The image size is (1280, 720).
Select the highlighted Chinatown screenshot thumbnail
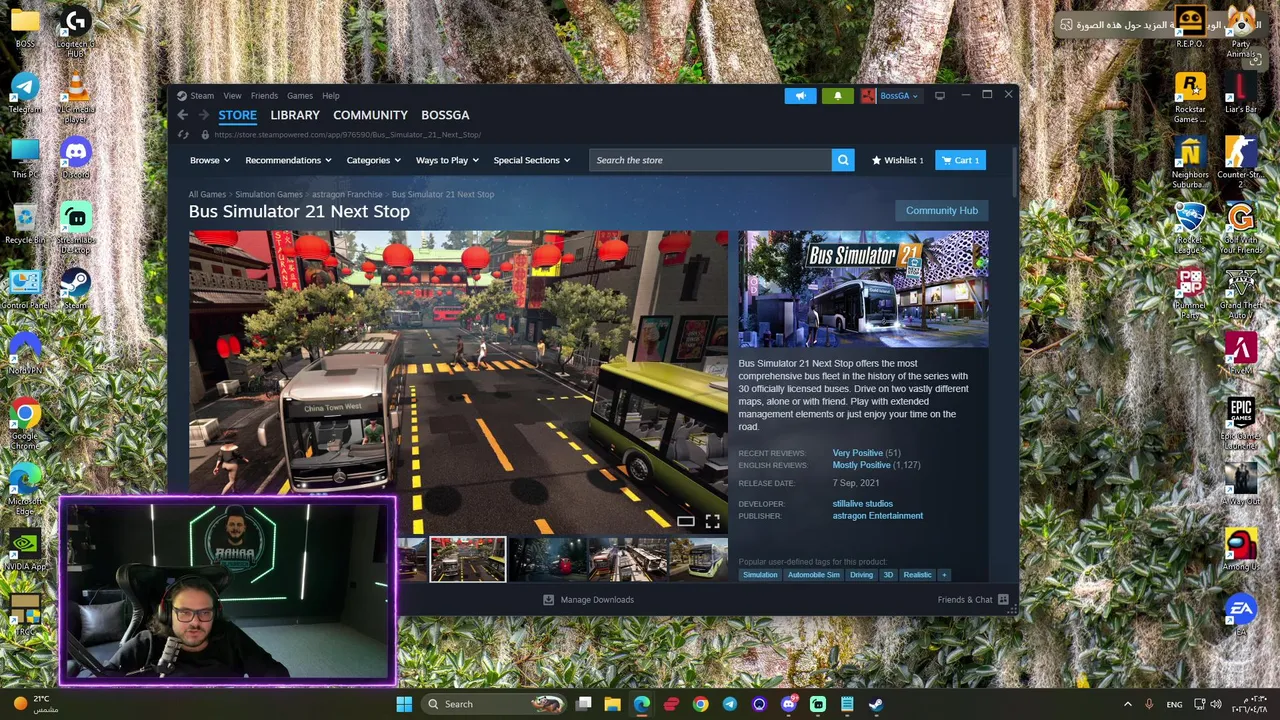tap(468, 560)
